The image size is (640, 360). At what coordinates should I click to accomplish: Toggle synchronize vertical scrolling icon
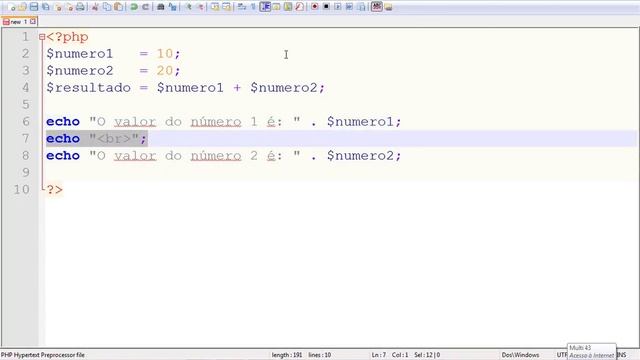[215, 7]
